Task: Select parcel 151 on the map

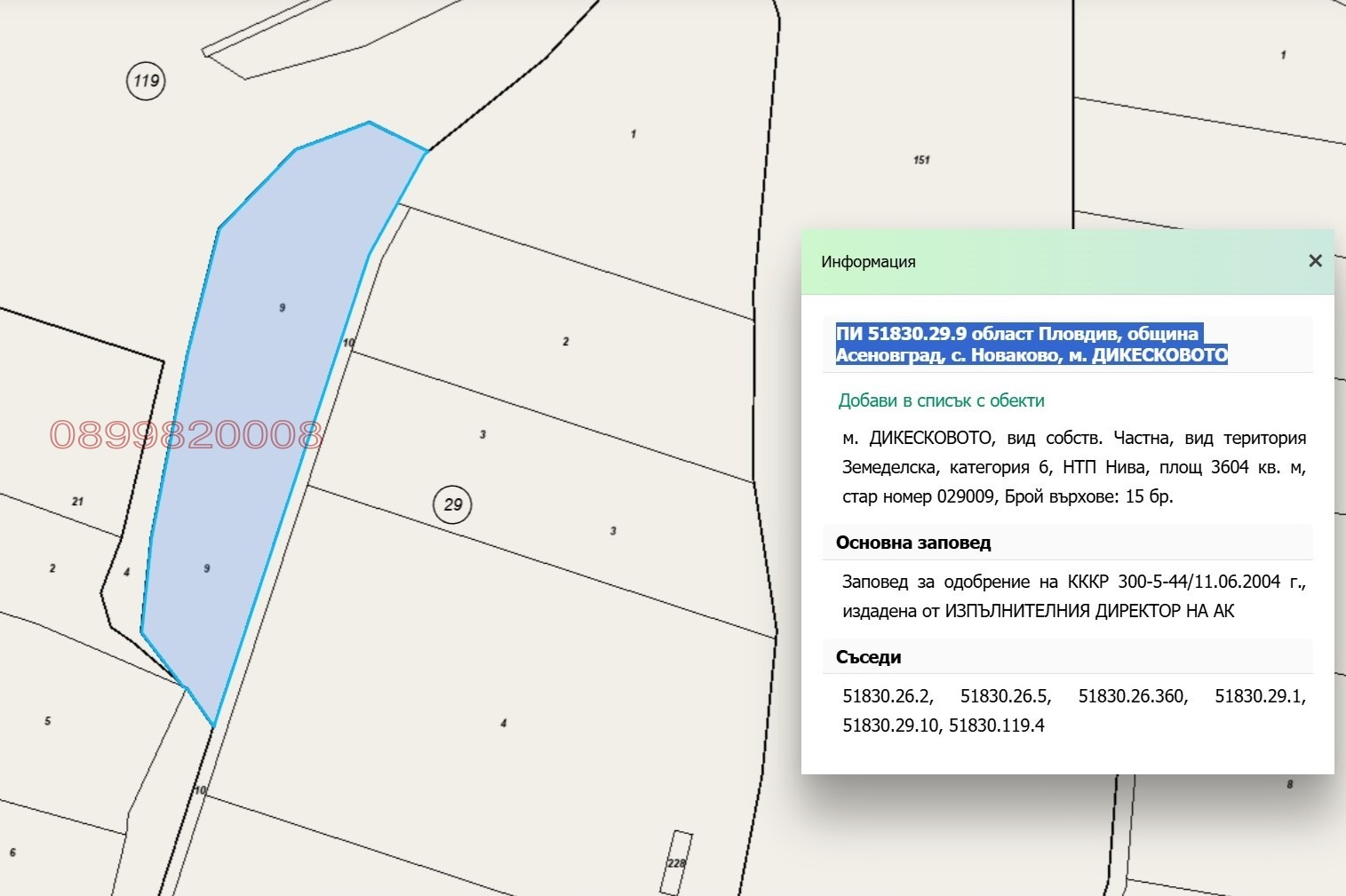Action: (x=921, y=160)
